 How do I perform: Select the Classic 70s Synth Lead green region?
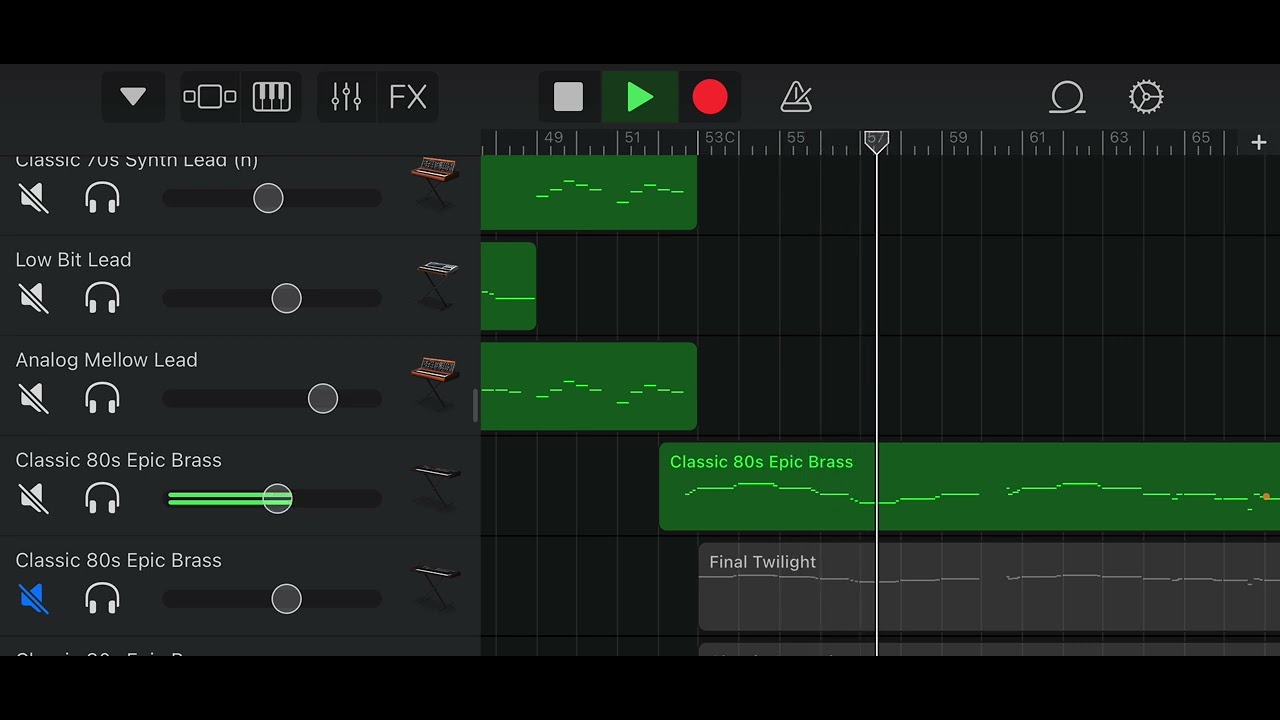pyautogui.click(x=589, y=192)
